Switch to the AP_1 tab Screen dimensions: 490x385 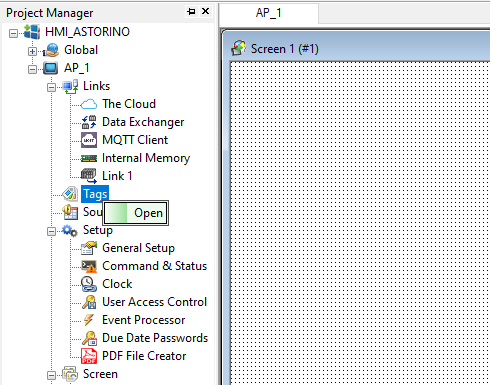pyautogui.click(x=269, y=13)
